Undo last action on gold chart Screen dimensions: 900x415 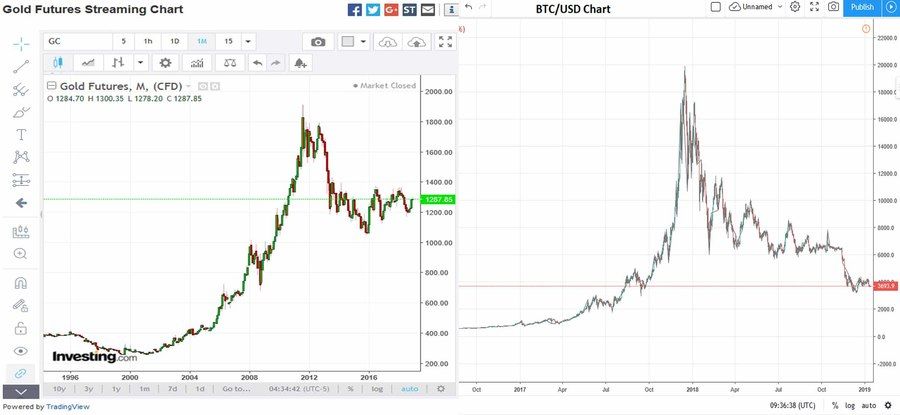[258, 63]
